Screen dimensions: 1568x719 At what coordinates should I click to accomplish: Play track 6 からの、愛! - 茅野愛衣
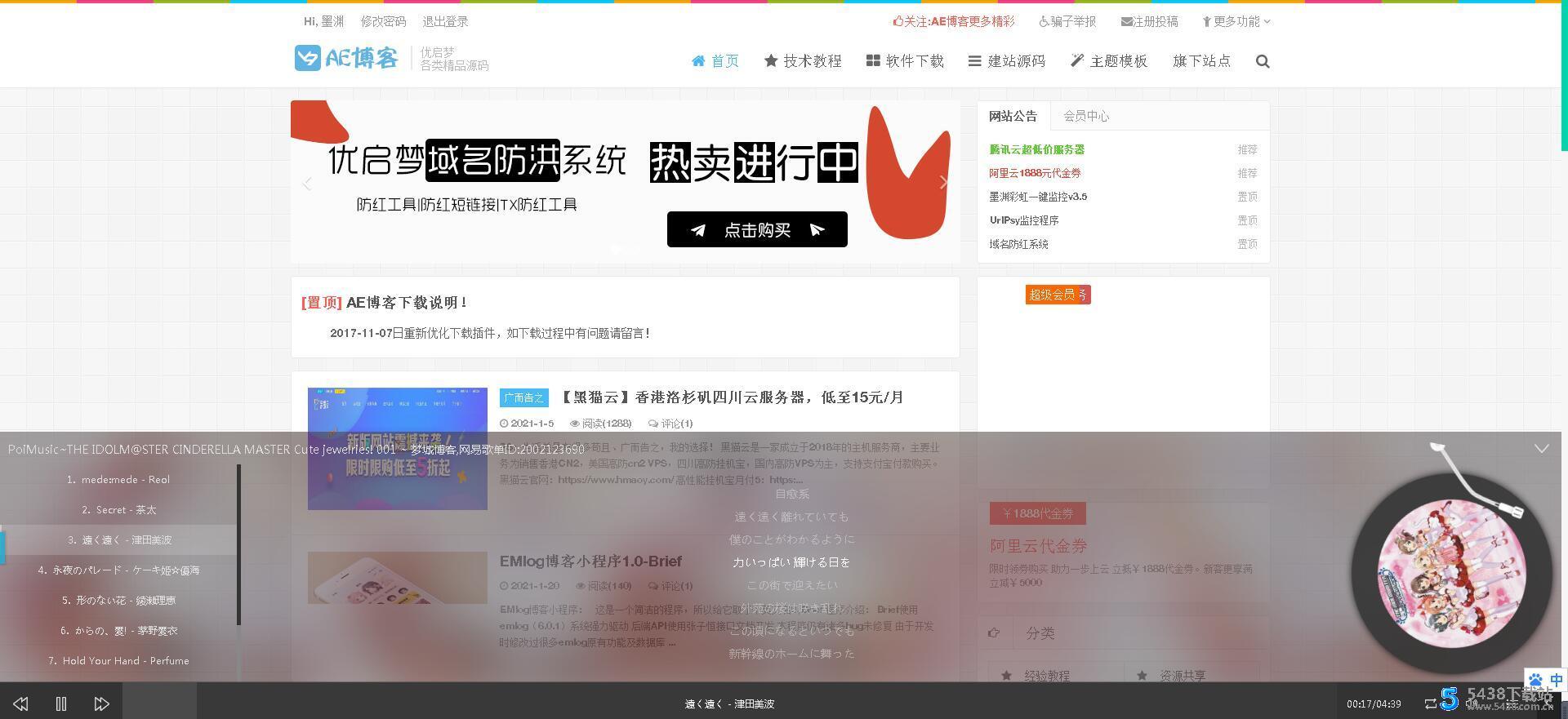tap(118, 631)
